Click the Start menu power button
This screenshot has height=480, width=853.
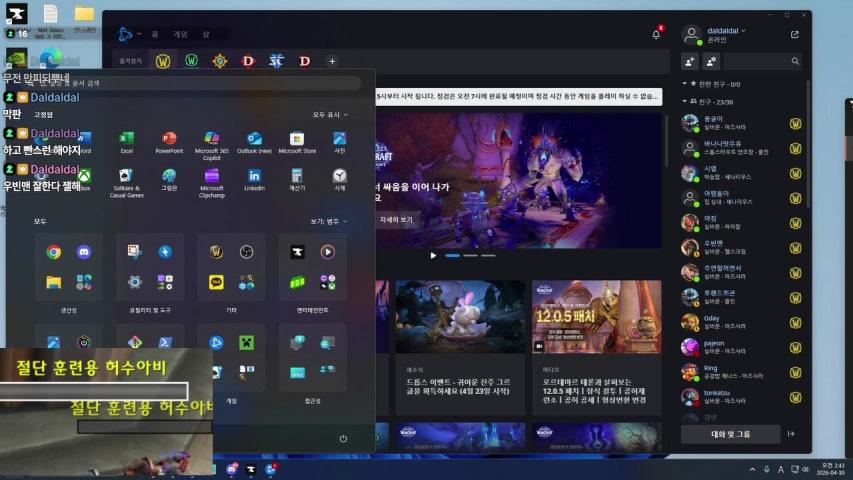tap(343, 438)
